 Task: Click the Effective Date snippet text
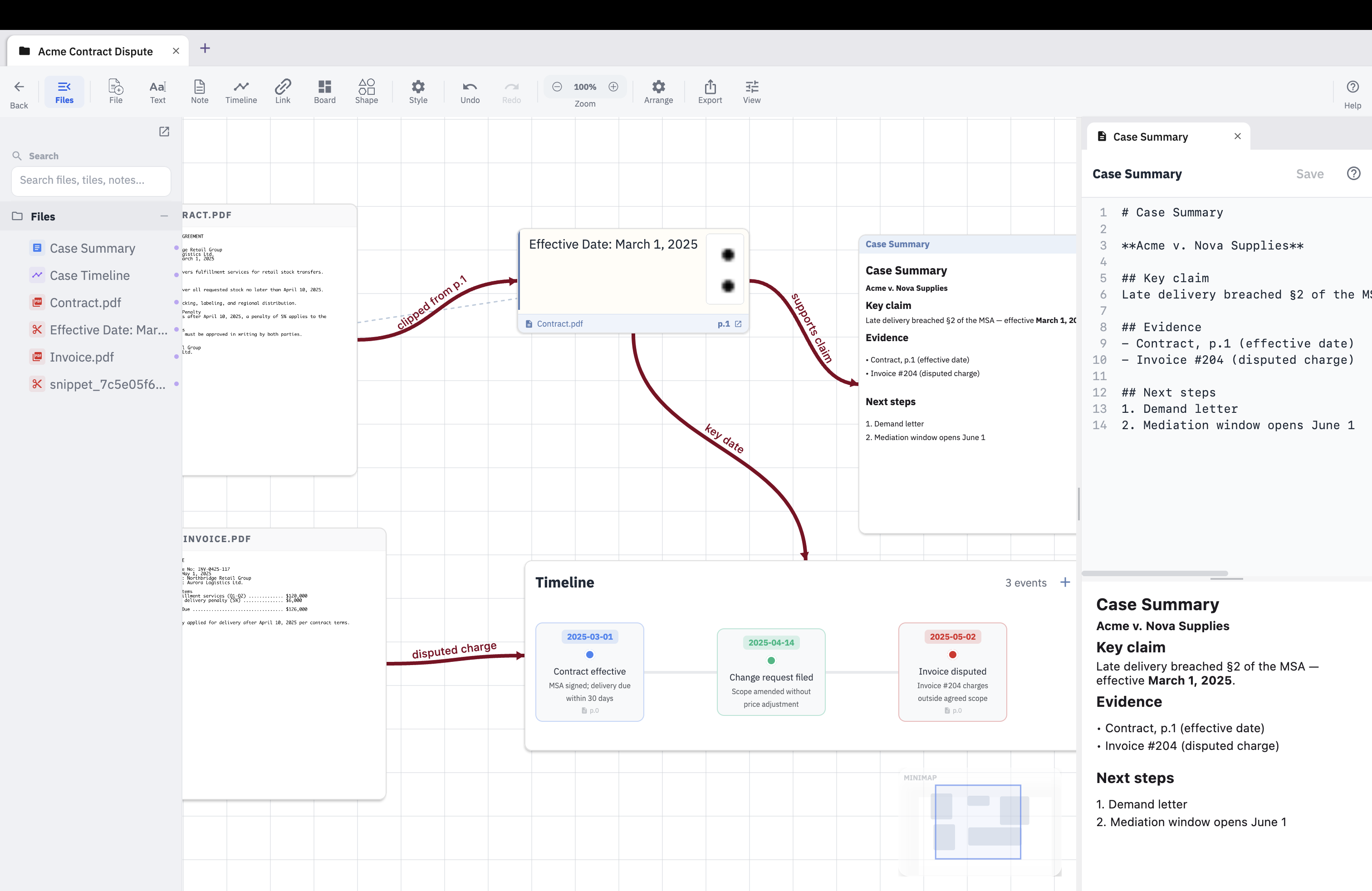tap(613, 245)
